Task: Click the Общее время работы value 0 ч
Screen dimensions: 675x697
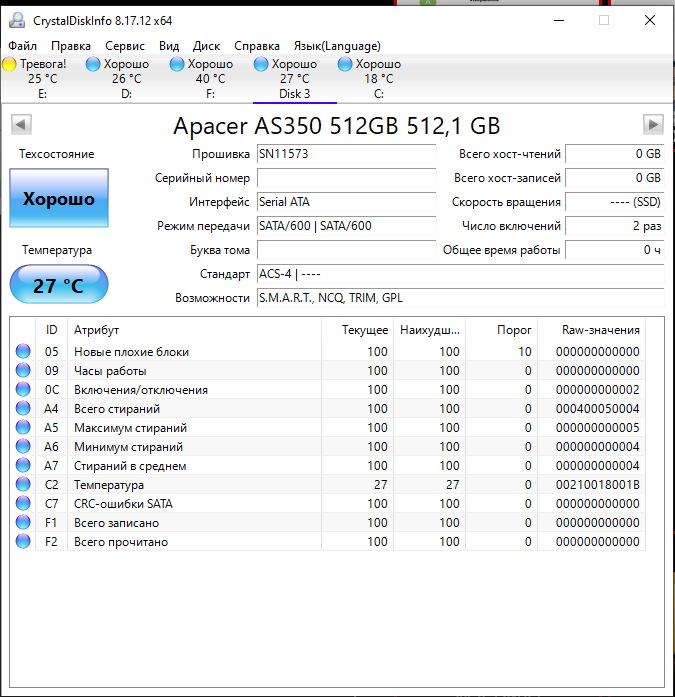Action: click(x=615, y=250)
